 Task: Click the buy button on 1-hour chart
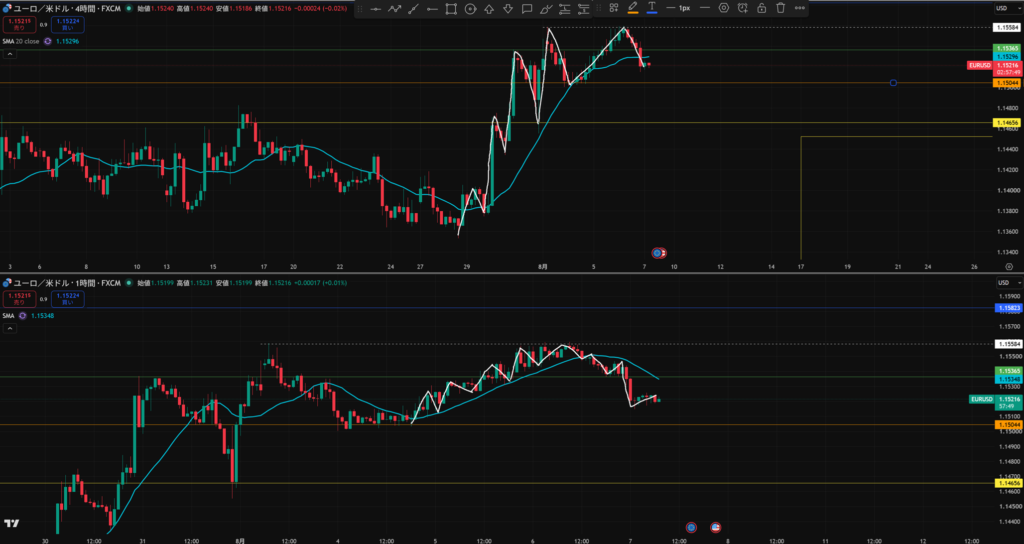click(68, 299)
